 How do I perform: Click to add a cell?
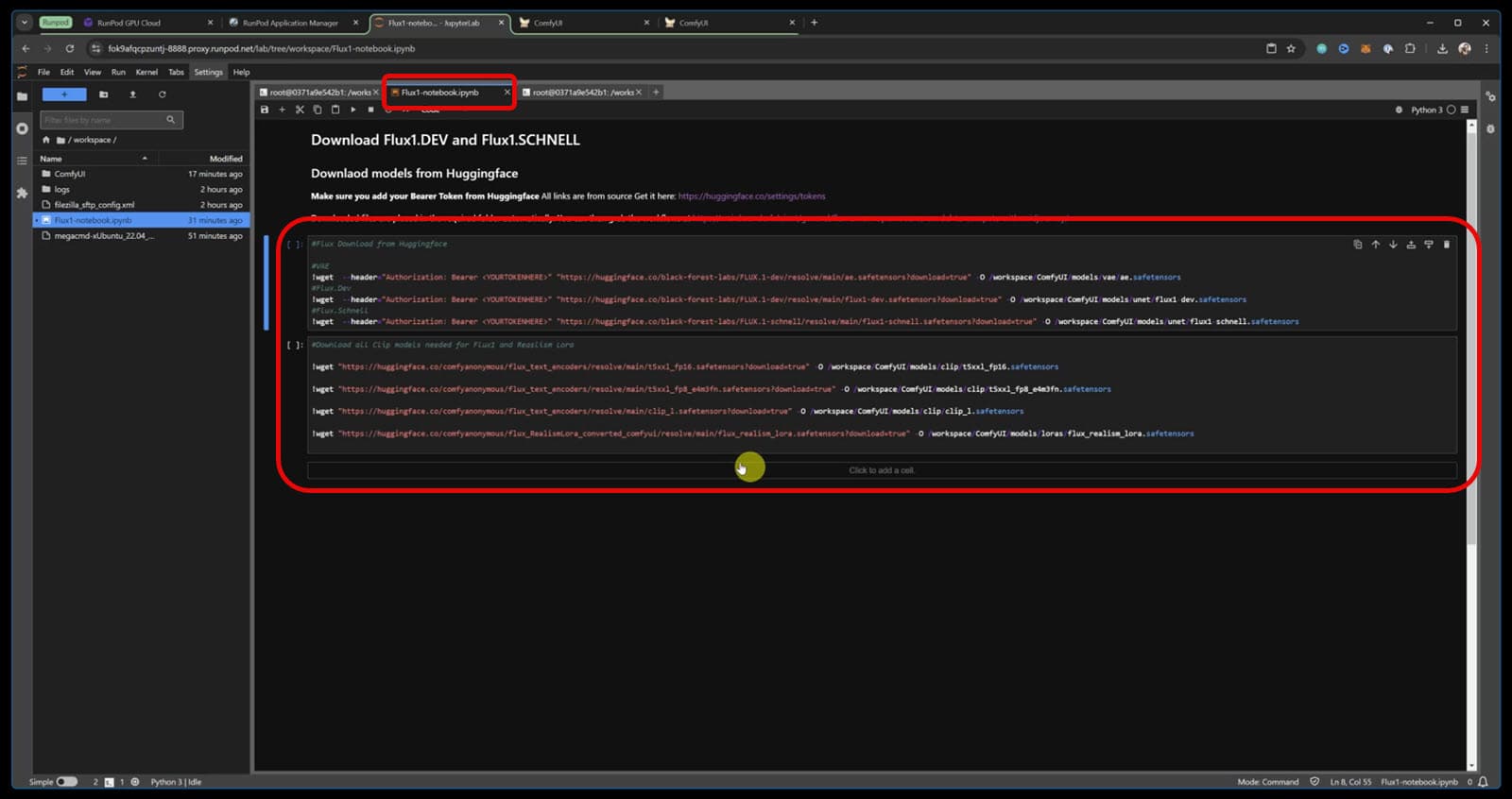pyautogui.click(x=882, y=470)
